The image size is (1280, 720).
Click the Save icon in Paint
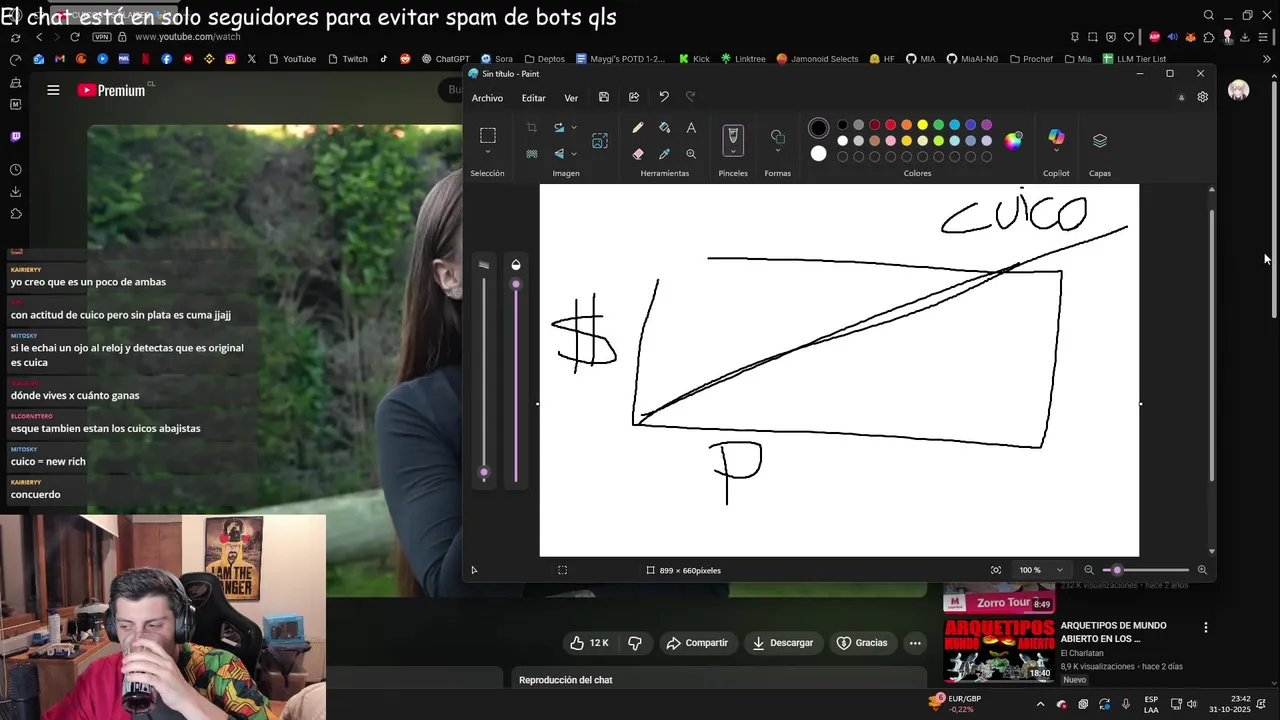click(604, 97)
